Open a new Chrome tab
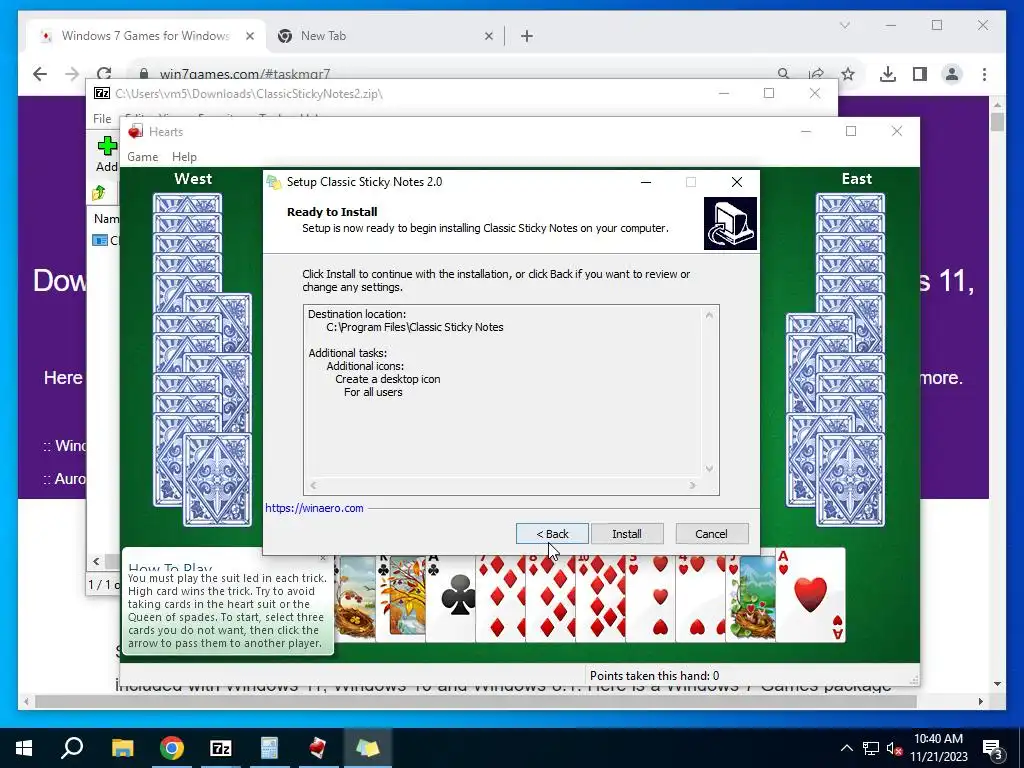1024x768 pixels. coord(527,37)
